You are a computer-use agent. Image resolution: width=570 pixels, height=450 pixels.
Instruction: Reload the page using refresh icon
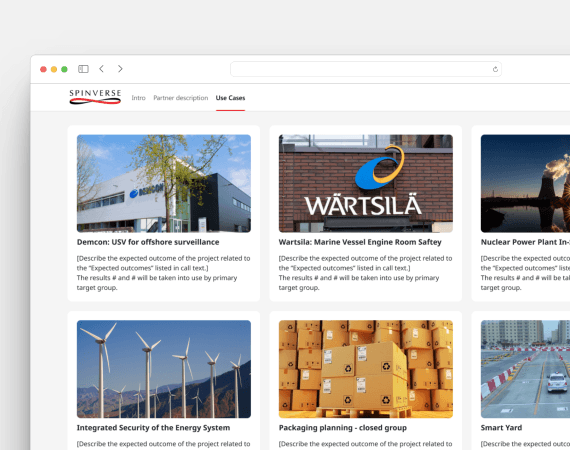(495, 69)
